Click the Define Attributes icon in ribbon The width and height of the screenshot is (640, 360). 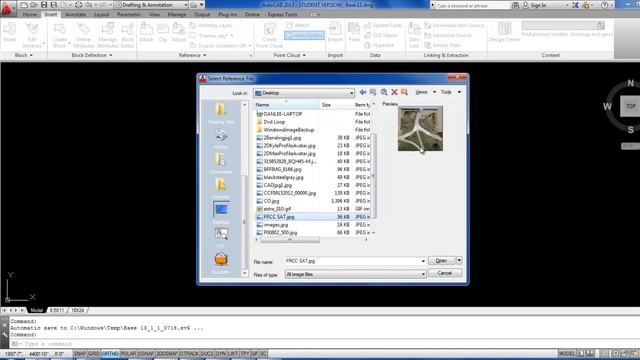(x=84, y=35)
